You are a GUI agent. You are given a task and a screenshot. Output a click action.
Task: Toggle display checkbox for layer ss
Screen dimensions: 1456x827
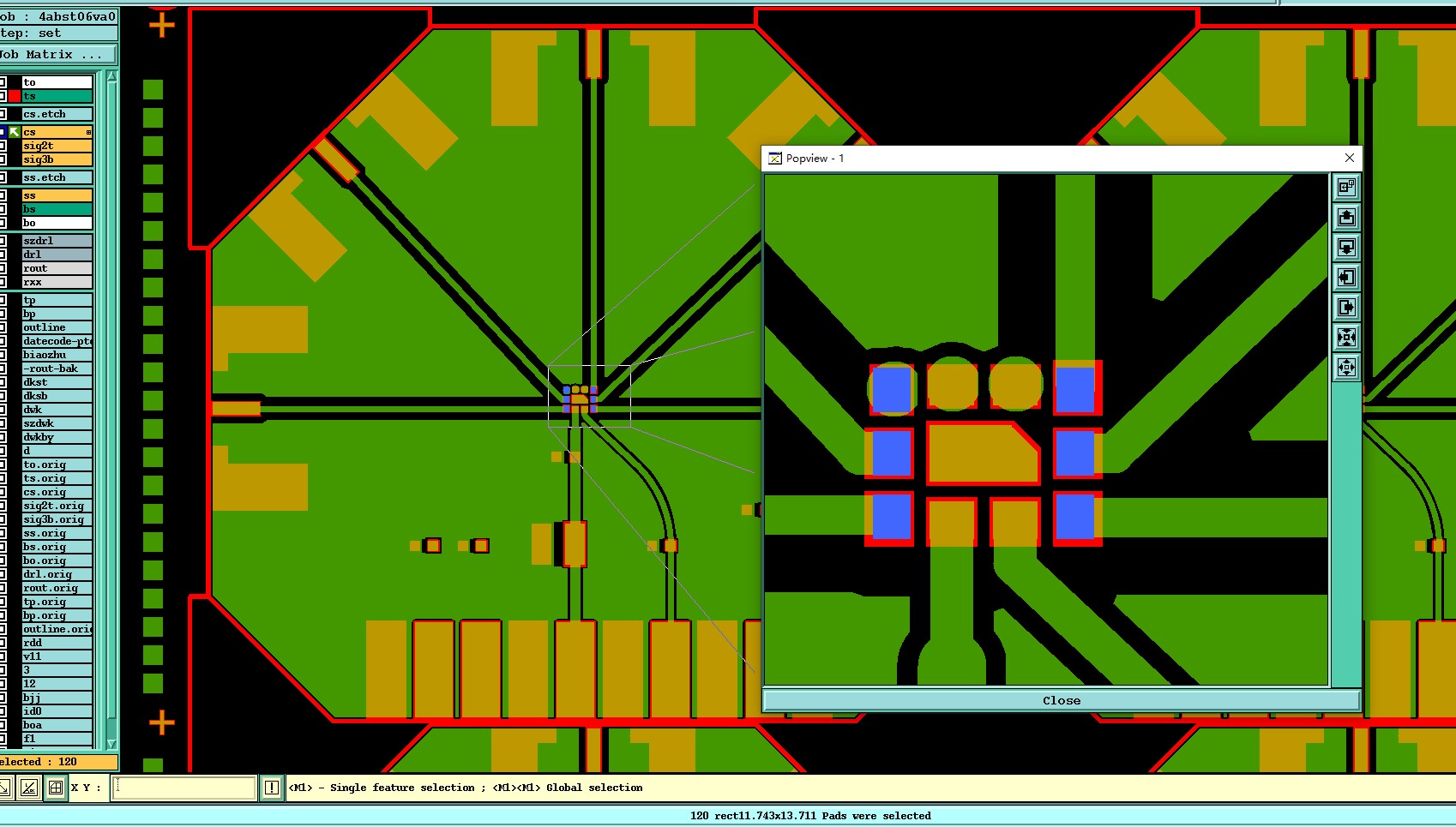tap(3, 195)
